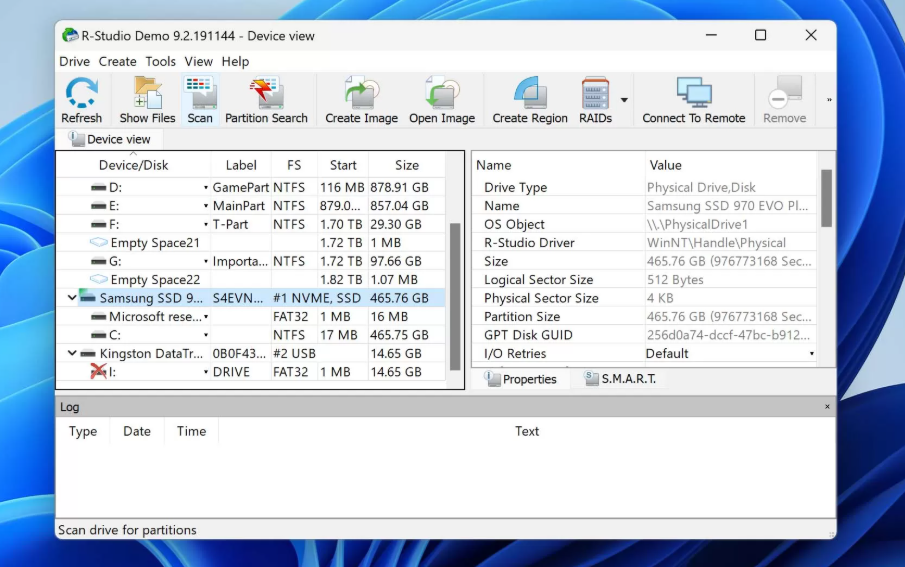This screenshot has height=567, width=905.
Task: Open the Drive menu
Action: click(x=74, y=61)
